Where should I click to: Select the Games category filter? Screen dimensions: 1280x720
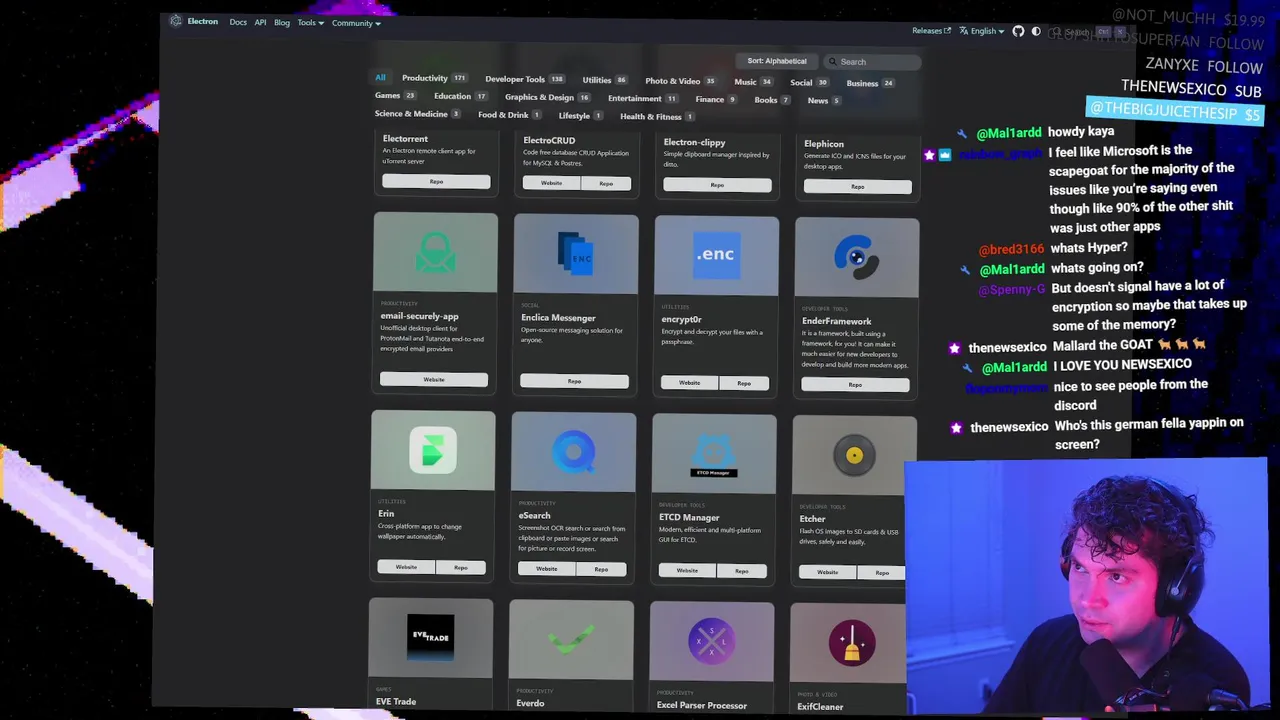tap(395, 95)
